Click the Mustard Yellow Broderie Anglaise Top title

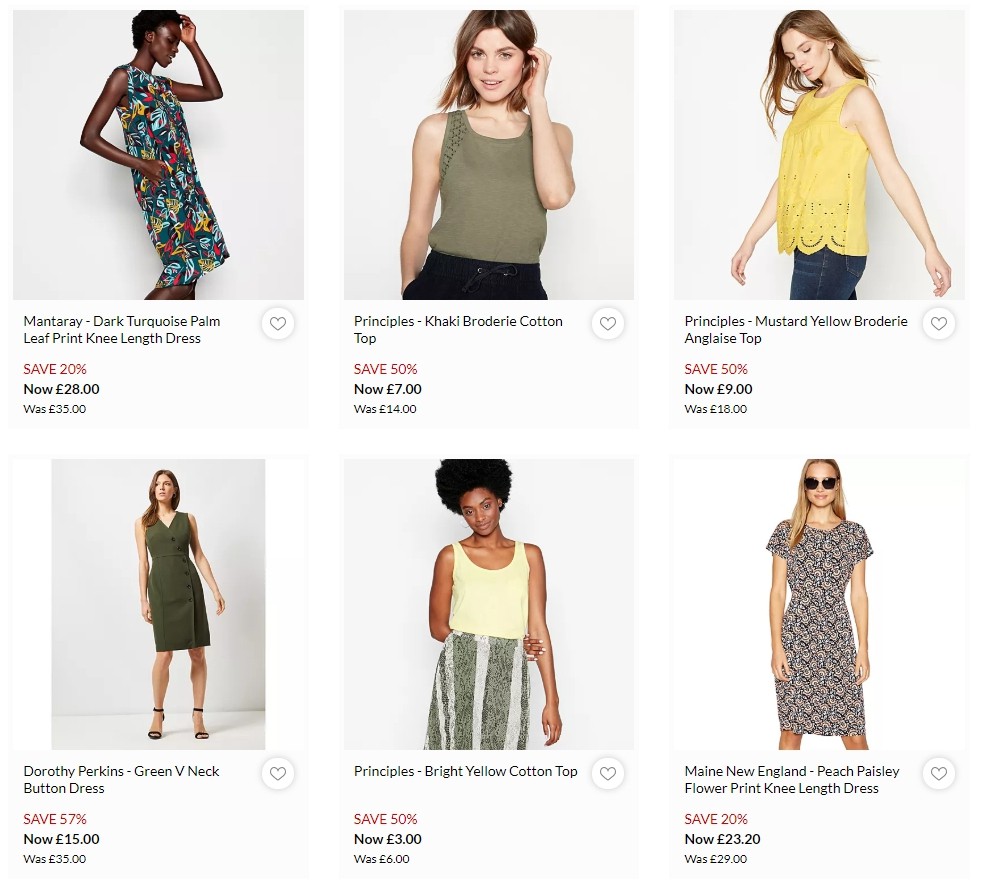coord(796,330)
